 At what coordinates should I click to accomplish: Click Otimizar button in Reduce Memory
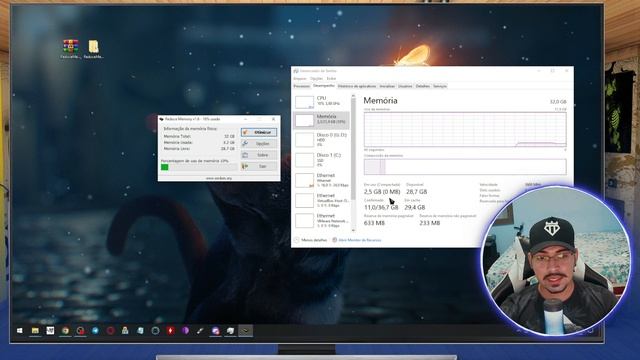(259, 132)
